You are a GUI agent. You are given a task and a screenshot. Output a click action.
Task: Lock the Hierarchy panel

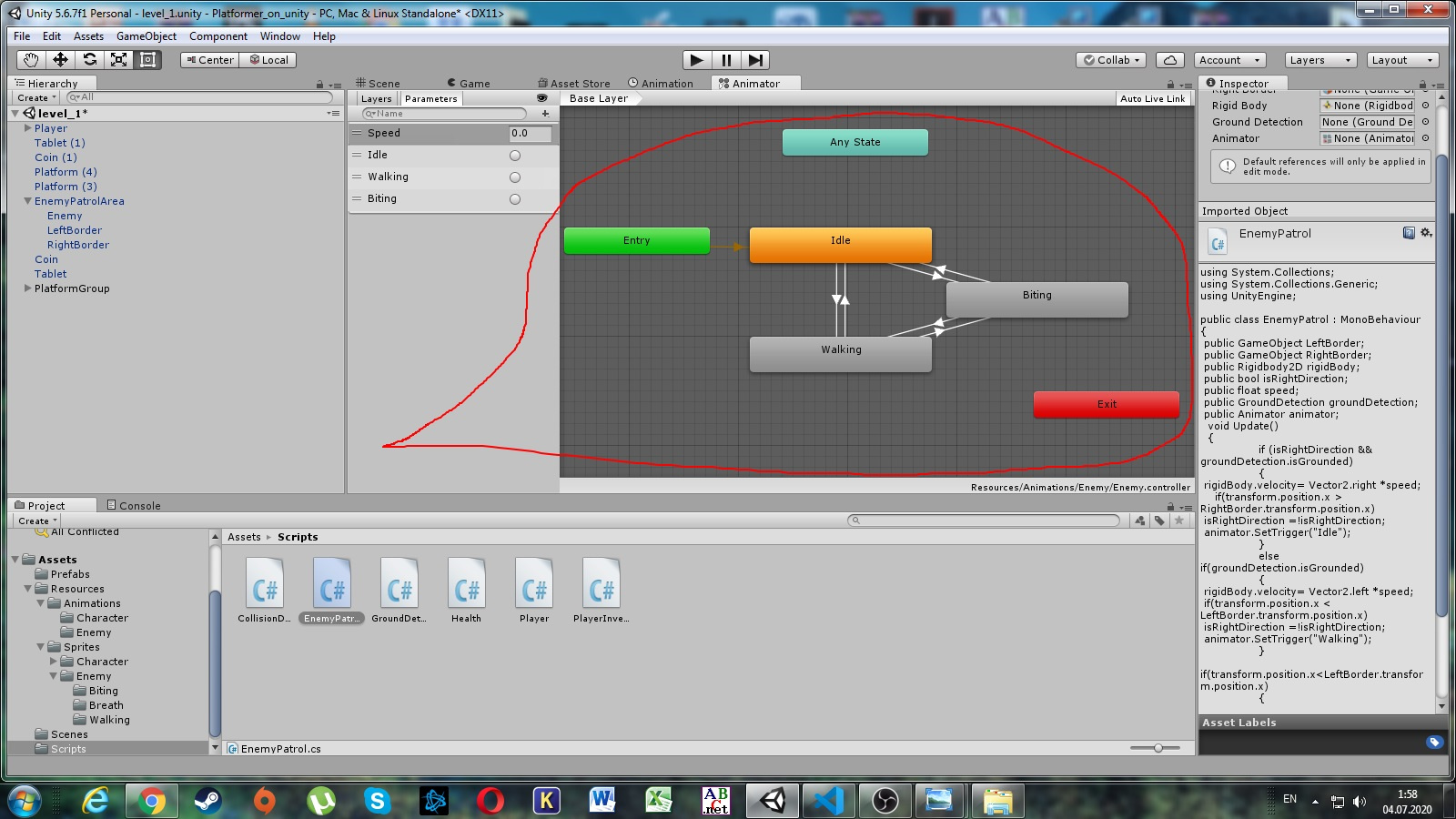point(319,85)
